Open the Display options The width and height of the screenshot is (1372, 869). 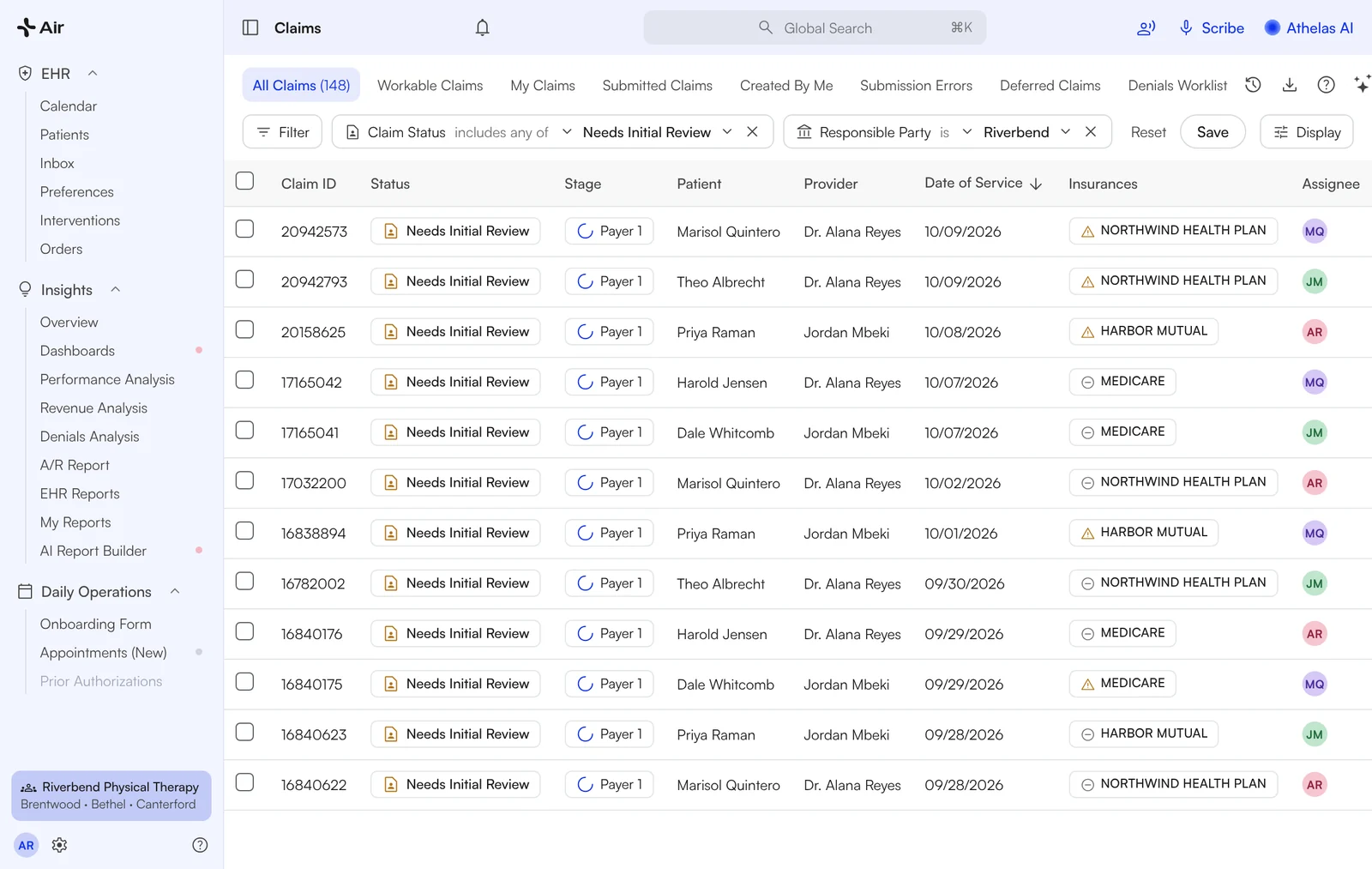(1307, 132)
